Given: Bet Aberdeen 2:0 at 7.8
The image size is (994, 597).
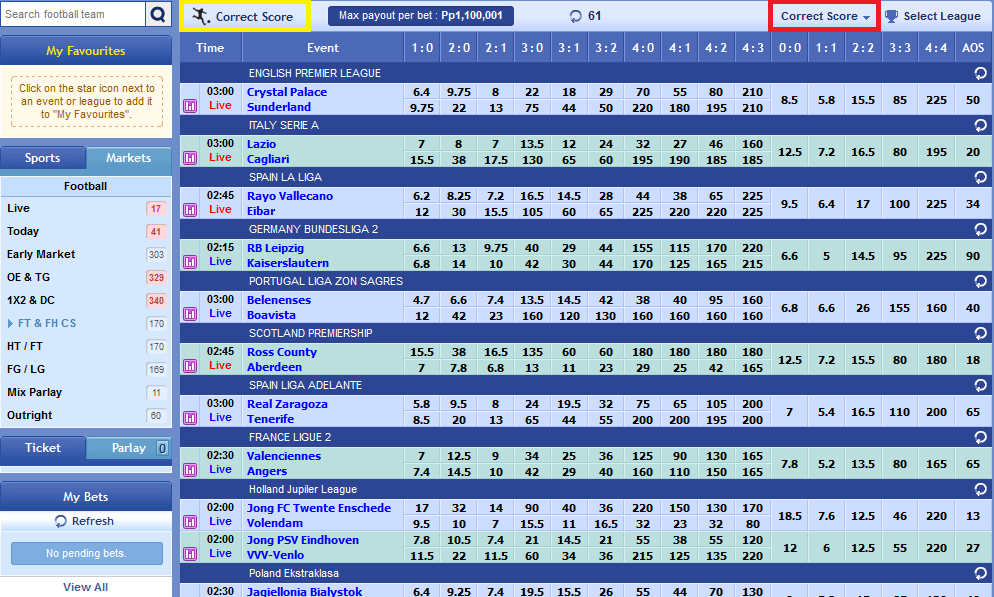Looking at the screenshot, I should coord(458,368).
